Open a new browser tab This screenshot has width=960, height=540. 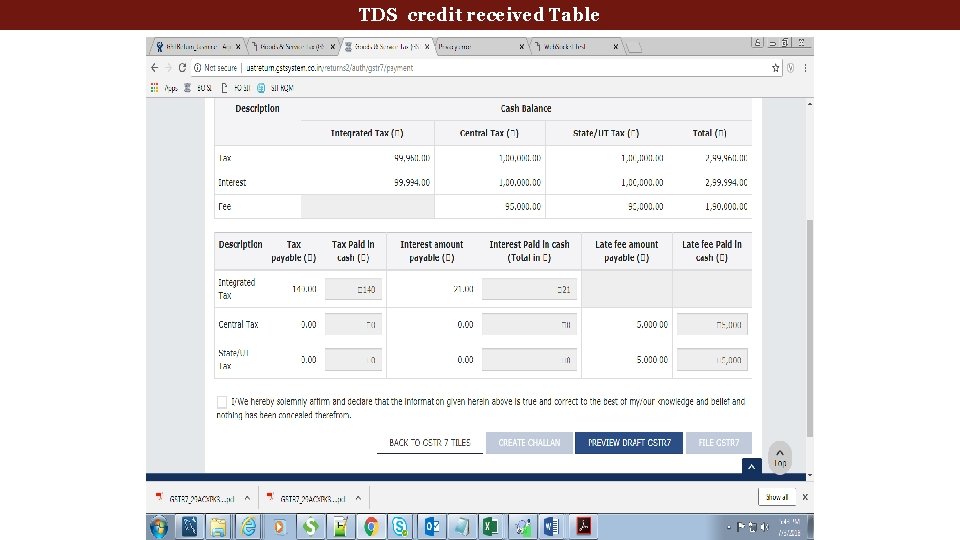635,47
